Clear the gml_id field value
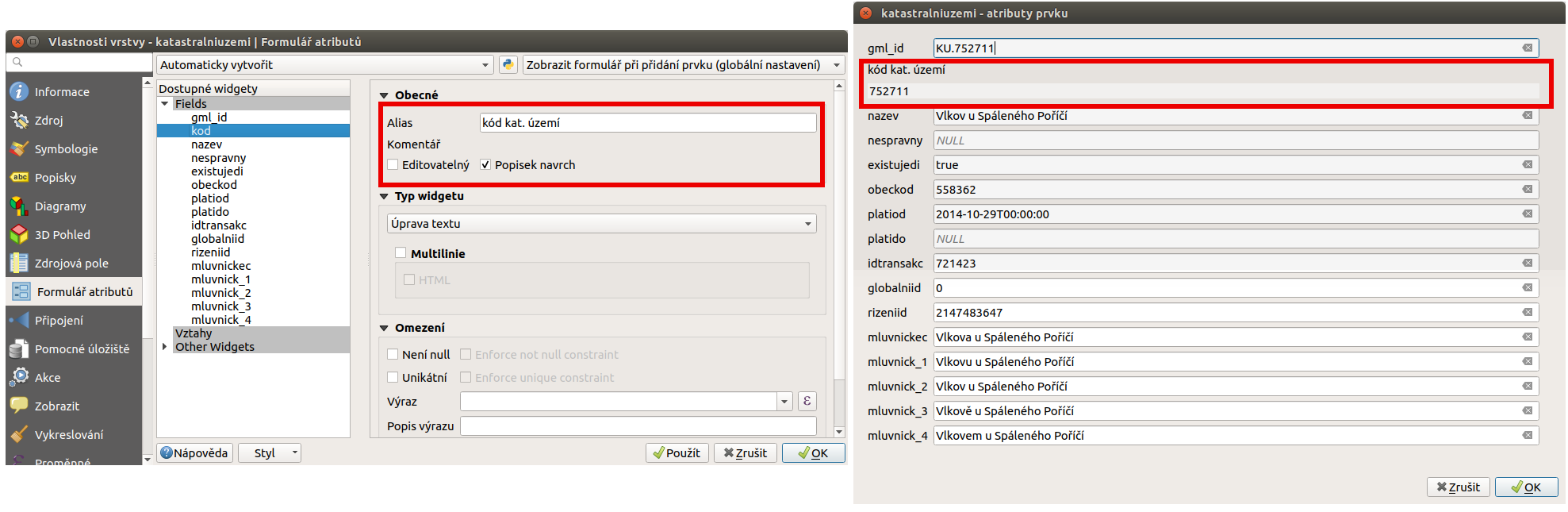The height and width of the screenshot is (512, 1568). pos(1527,48)
